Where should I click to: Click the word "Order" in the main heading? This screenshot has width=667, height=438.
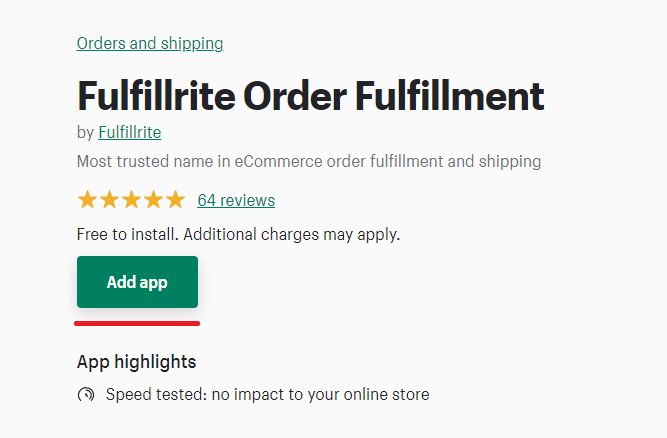295,96
